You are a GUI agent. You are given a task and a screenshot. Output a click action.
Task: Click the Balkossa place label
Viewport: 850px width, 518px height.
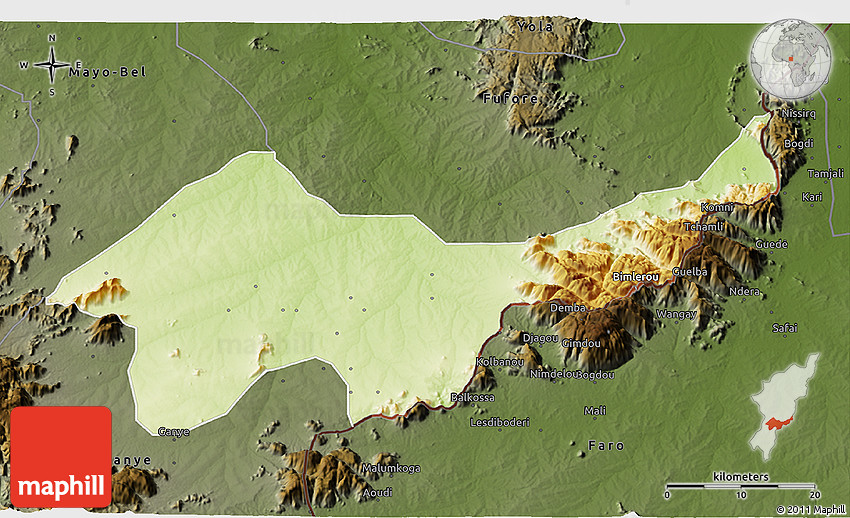pos(473,397)
